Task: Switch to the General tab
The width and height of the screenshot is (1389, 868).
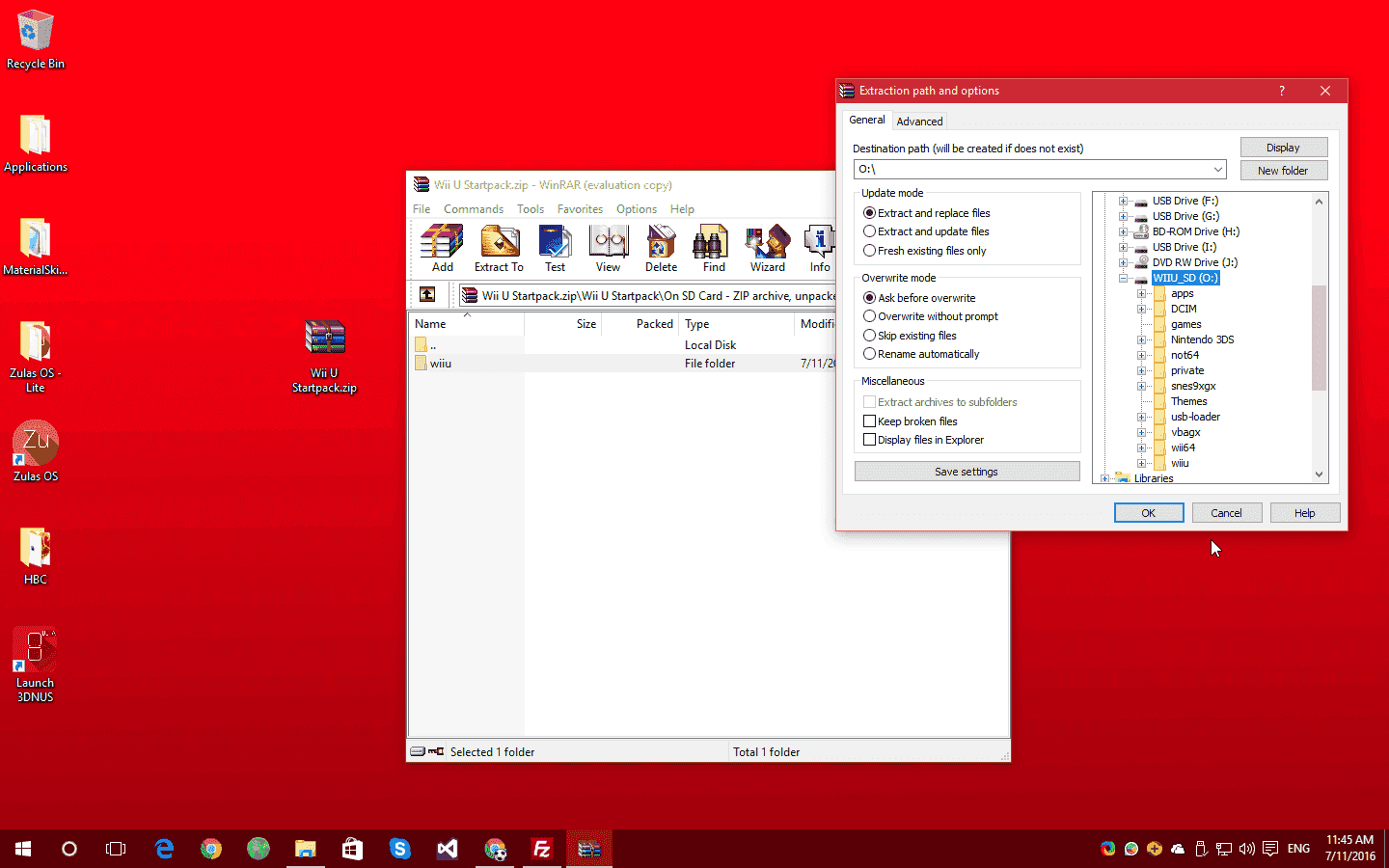Action: click(x=867, y=120)
